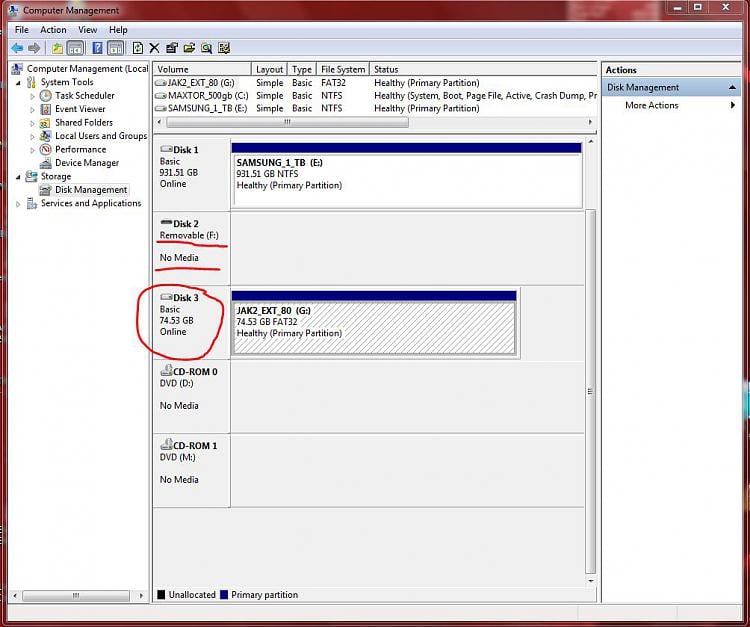The image size is (750, 627).
Task: Select Disk 2 Removable (F:) label
Action: (191, 249)
